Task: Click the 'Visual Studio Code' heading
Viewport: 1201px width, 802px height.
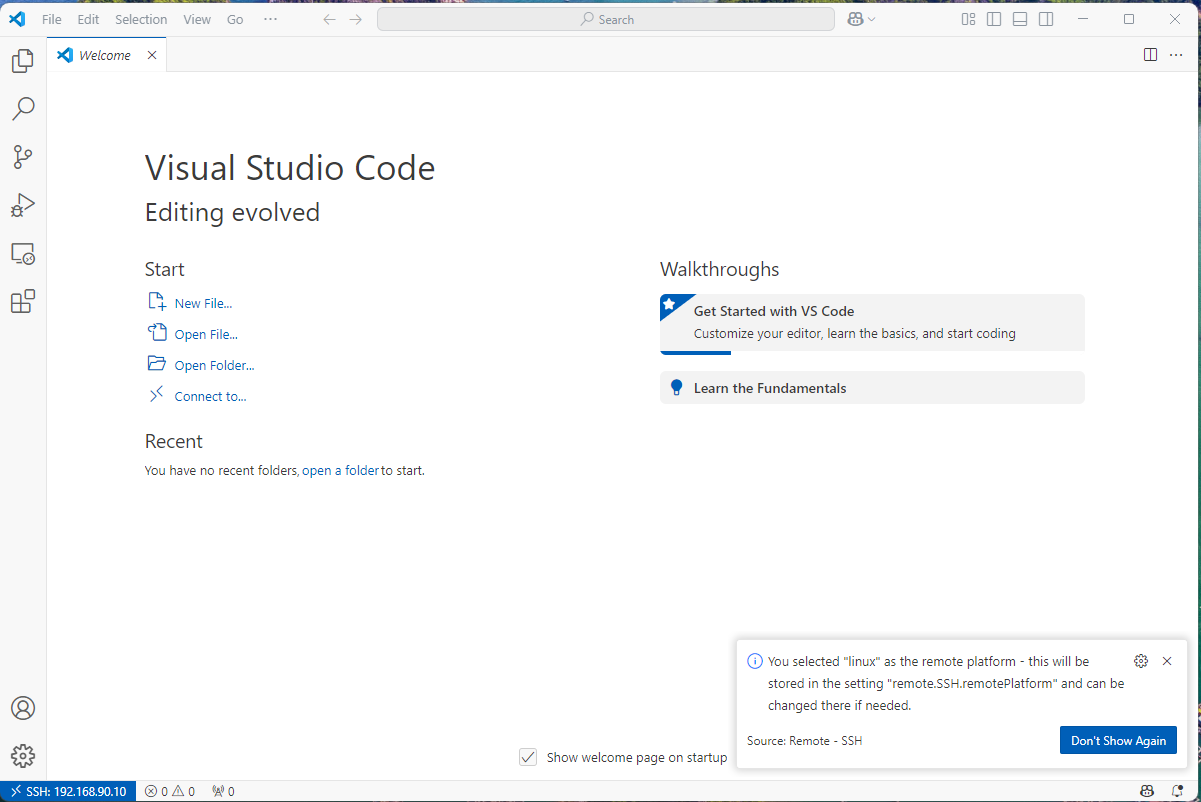Action: 290,168
